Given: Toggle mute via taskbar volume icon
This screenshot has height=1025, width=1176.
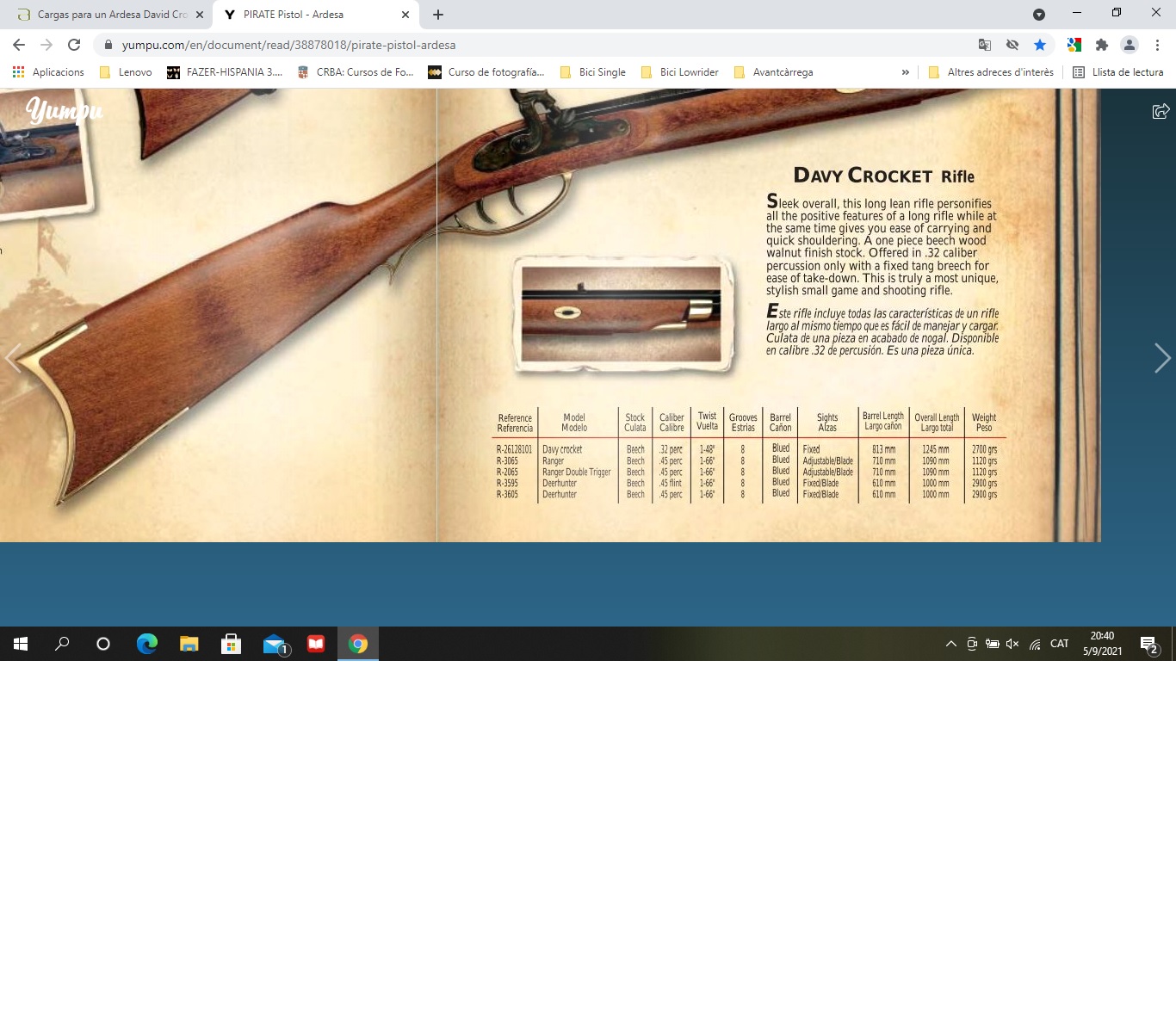Looking at the screenshot, I should [x=1012, y=644].
